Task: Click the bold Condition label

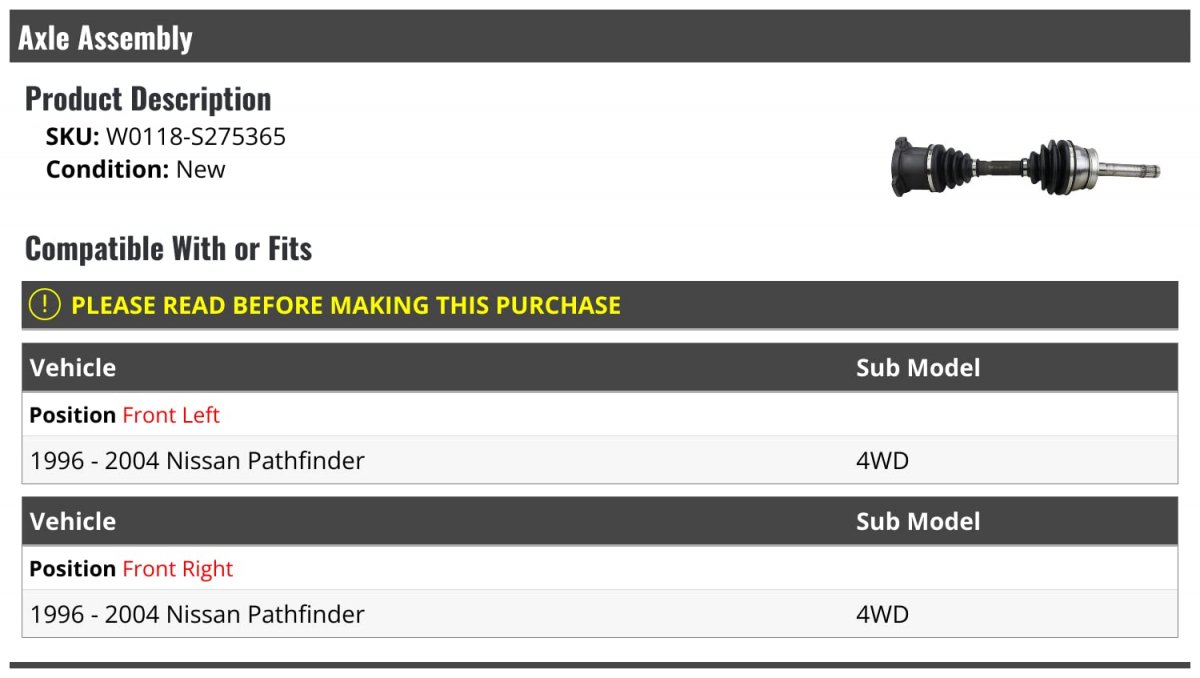Action: (x=107, y=169)
